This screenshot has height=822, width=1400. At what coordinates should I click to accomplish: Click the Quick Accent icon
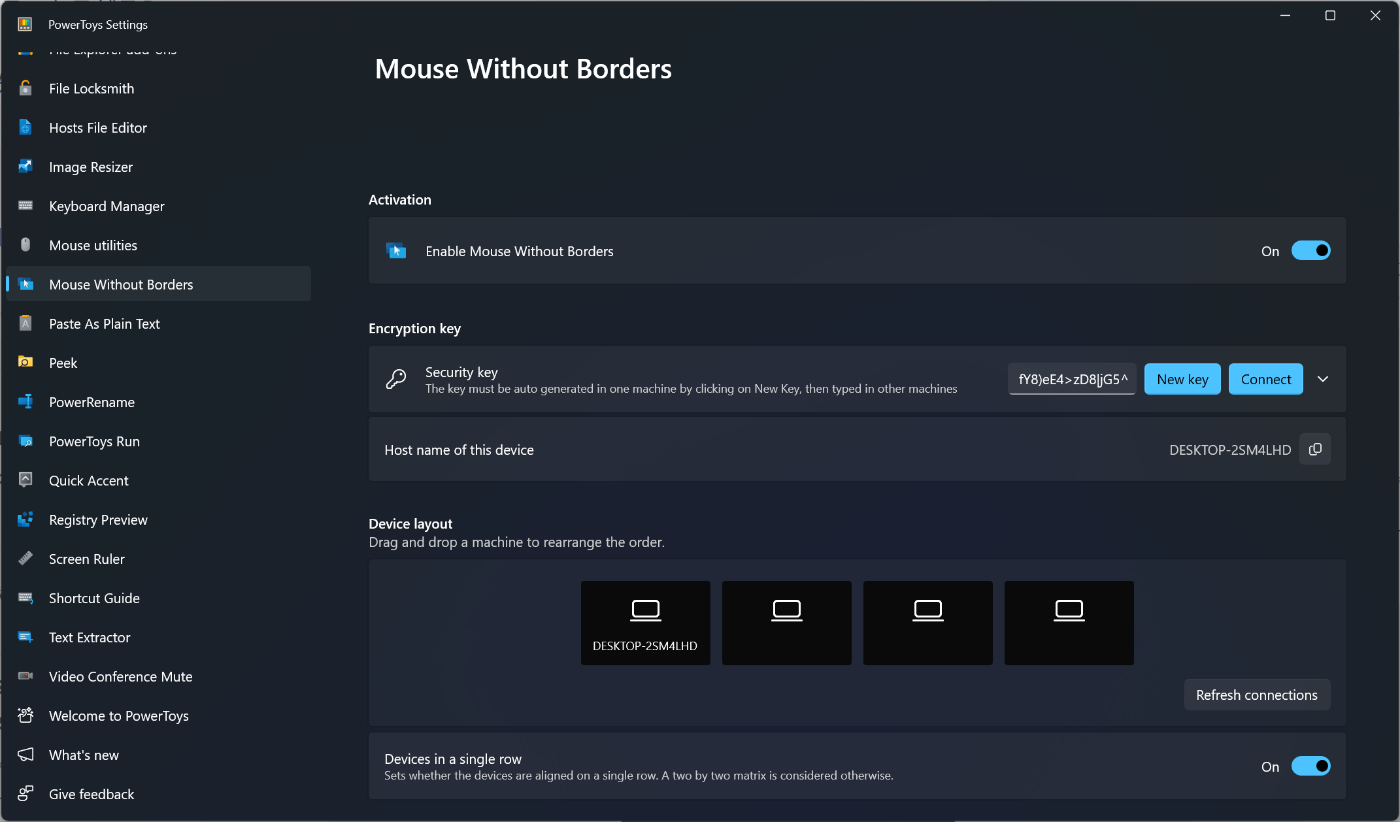(x=26, y=480)
